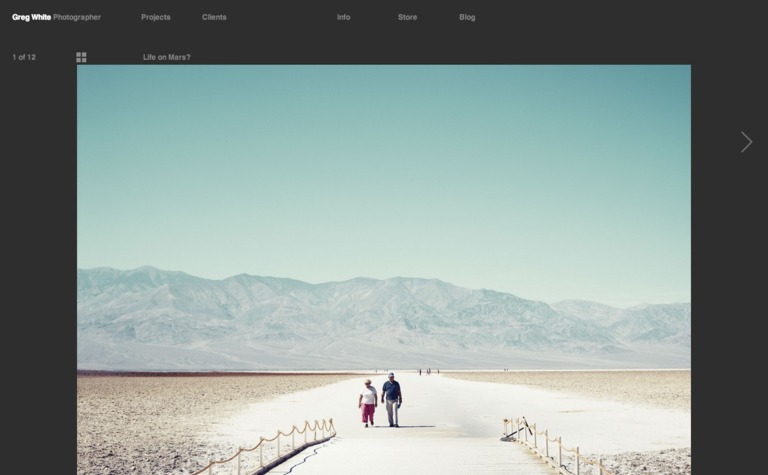Open the Projects menu

pyautogui.click(x=155, y=17)
